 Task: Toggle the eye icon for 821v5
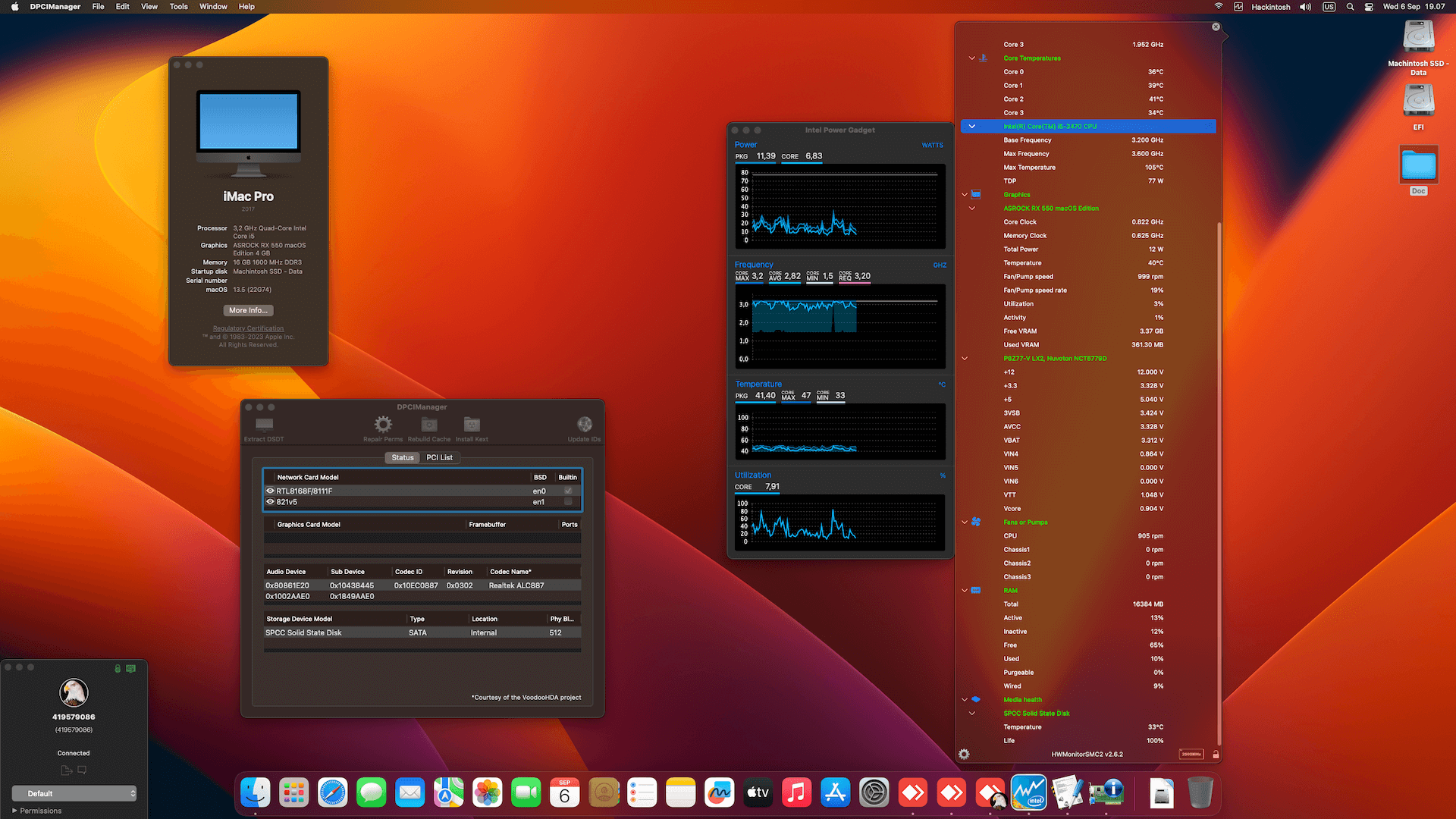[270, 501]
